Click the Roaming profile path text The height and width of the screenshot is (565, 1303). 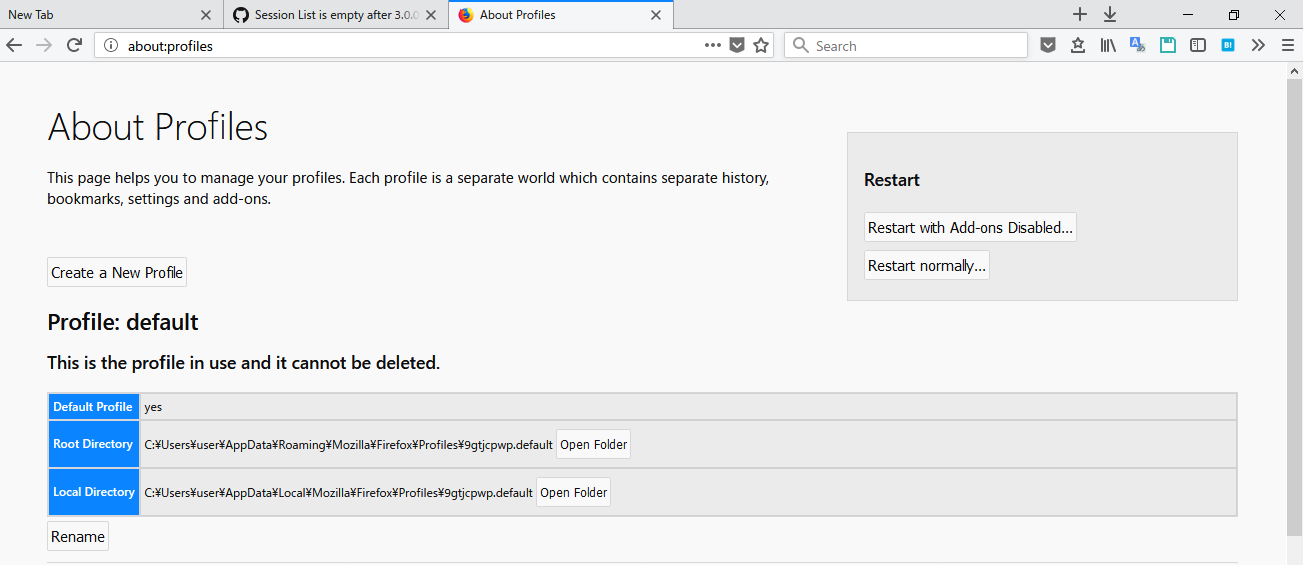(x=348, y=445)
